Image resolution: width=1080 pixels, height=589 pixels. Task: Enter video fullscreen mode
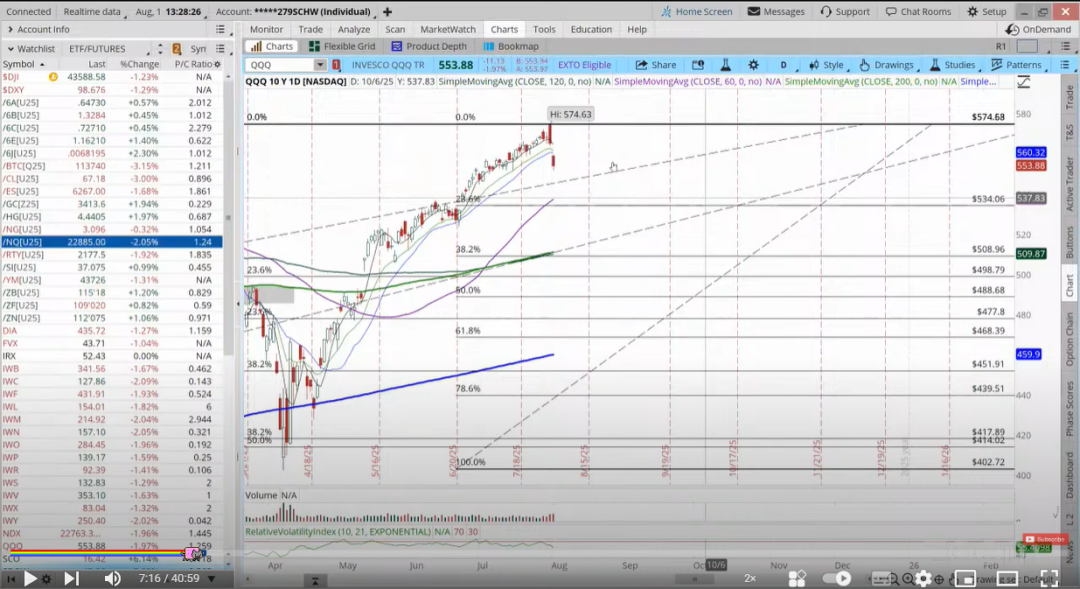coord(1048,579)
